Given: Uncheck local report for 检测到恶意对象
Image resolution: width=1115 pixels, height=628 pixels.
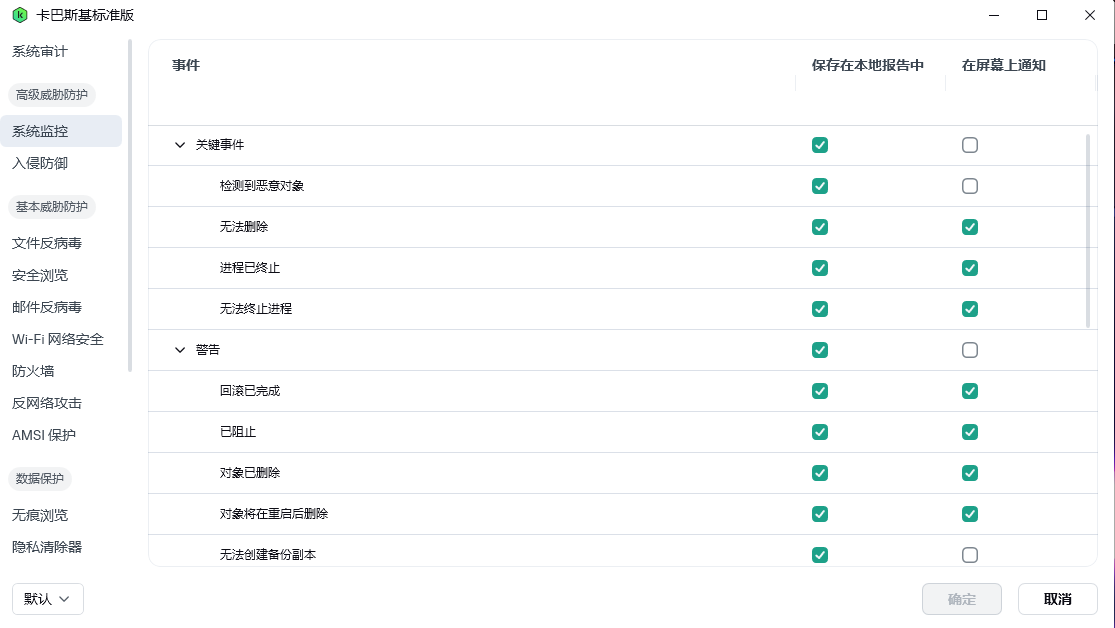Looking at the screenshot, I should click(x=820, y=186).
